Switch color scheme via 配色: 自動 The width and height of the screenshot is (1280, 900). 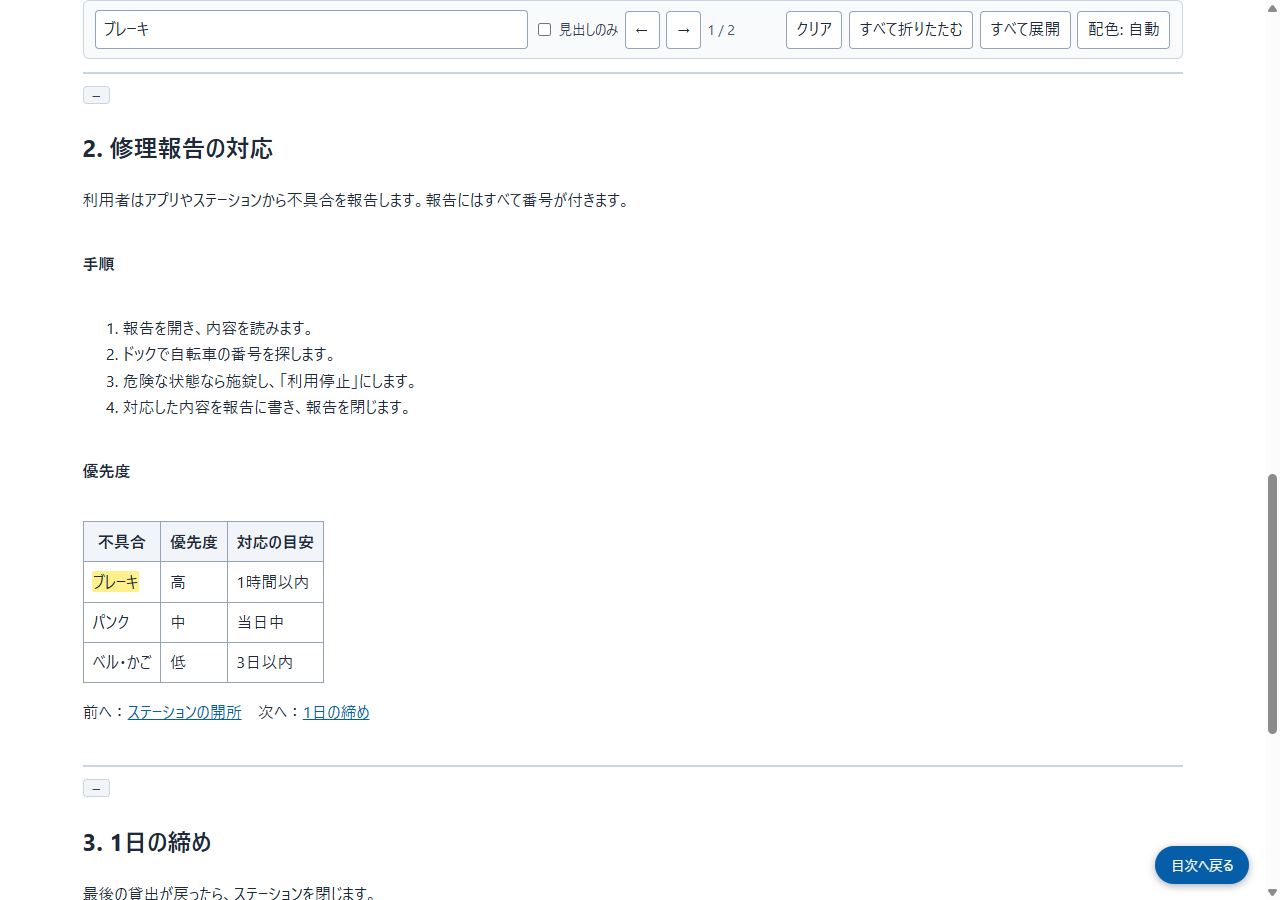1123,30
